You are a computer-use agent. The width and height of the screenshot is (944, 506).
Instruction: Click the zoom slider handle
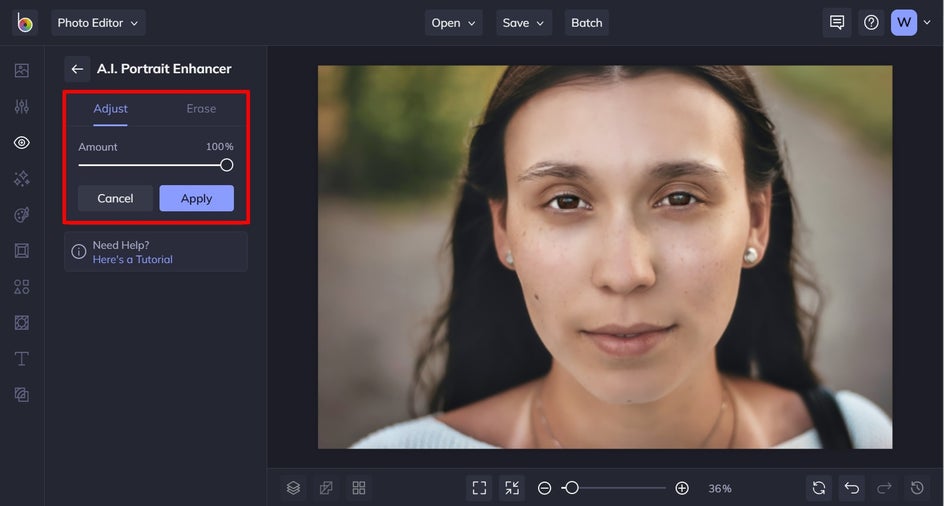point(571,488)
